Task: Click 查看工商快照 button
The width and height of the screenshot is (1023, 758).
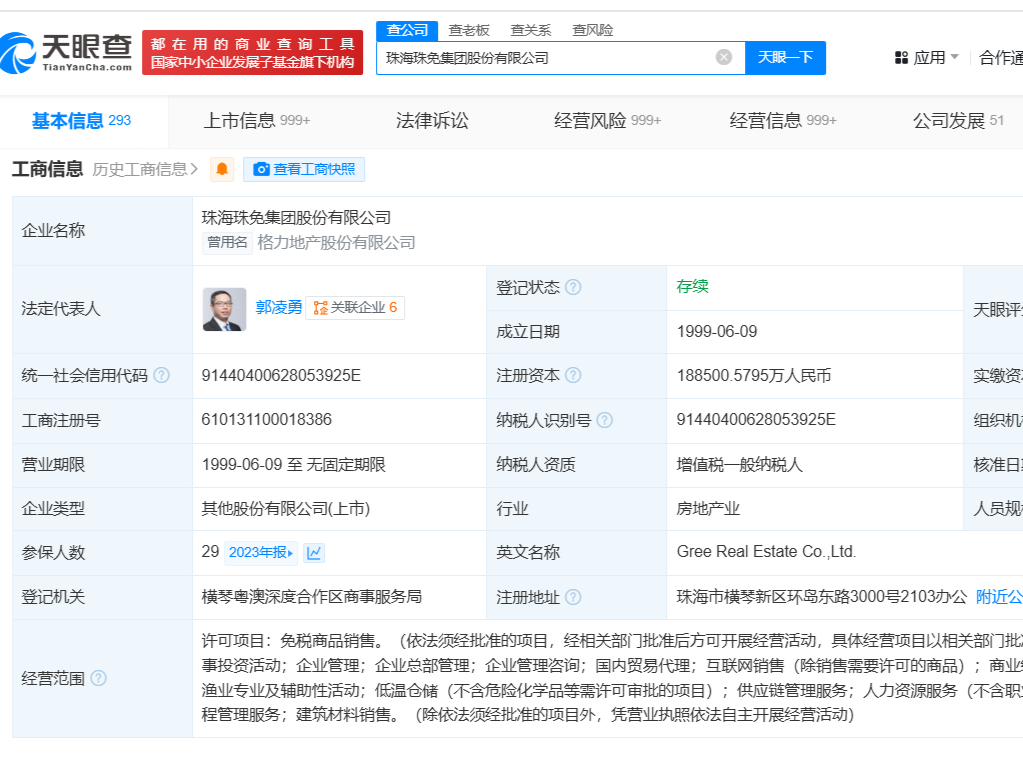Action: click(304, 169)
